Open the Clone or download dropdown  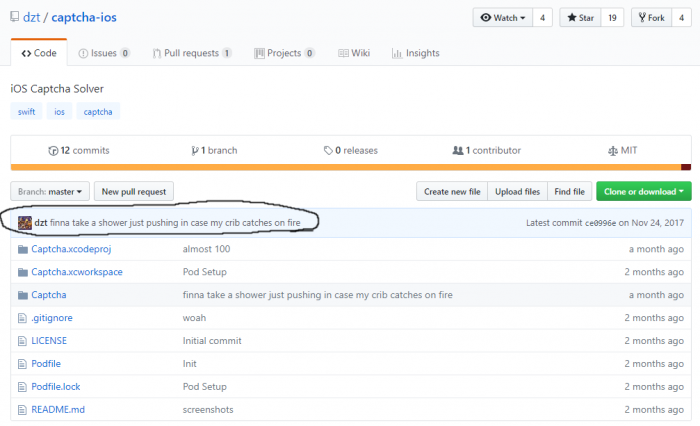[x=644, y=192]
